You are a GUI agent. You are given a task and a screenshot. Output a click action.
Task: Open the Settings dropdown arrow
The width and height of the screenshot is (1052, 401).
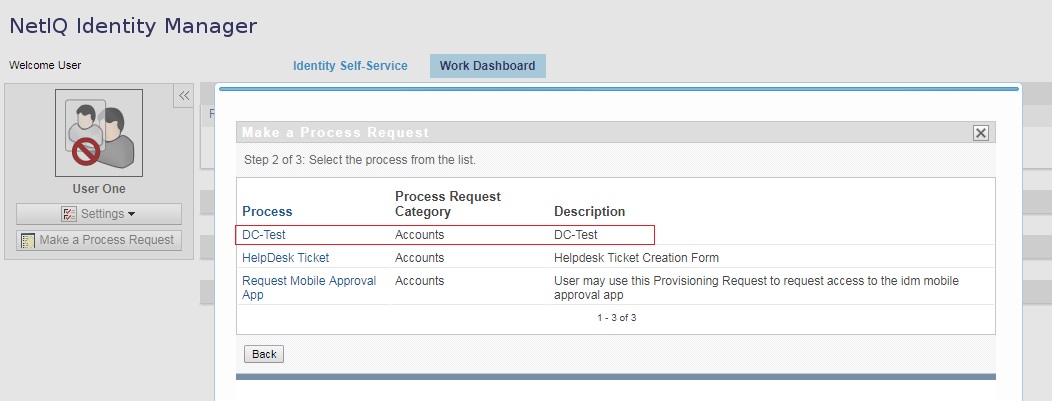132,214
